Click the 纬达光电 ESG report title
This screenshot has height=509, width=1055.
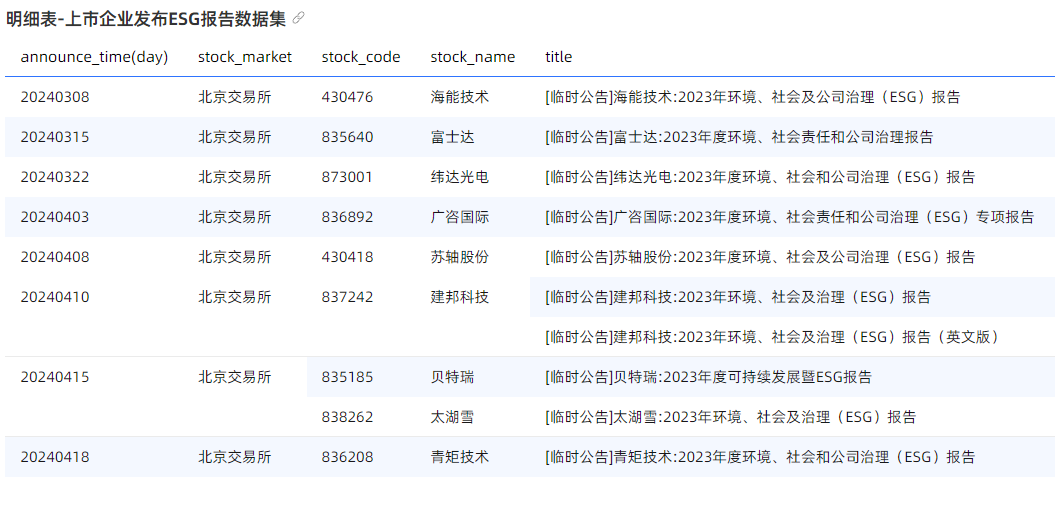760,178
